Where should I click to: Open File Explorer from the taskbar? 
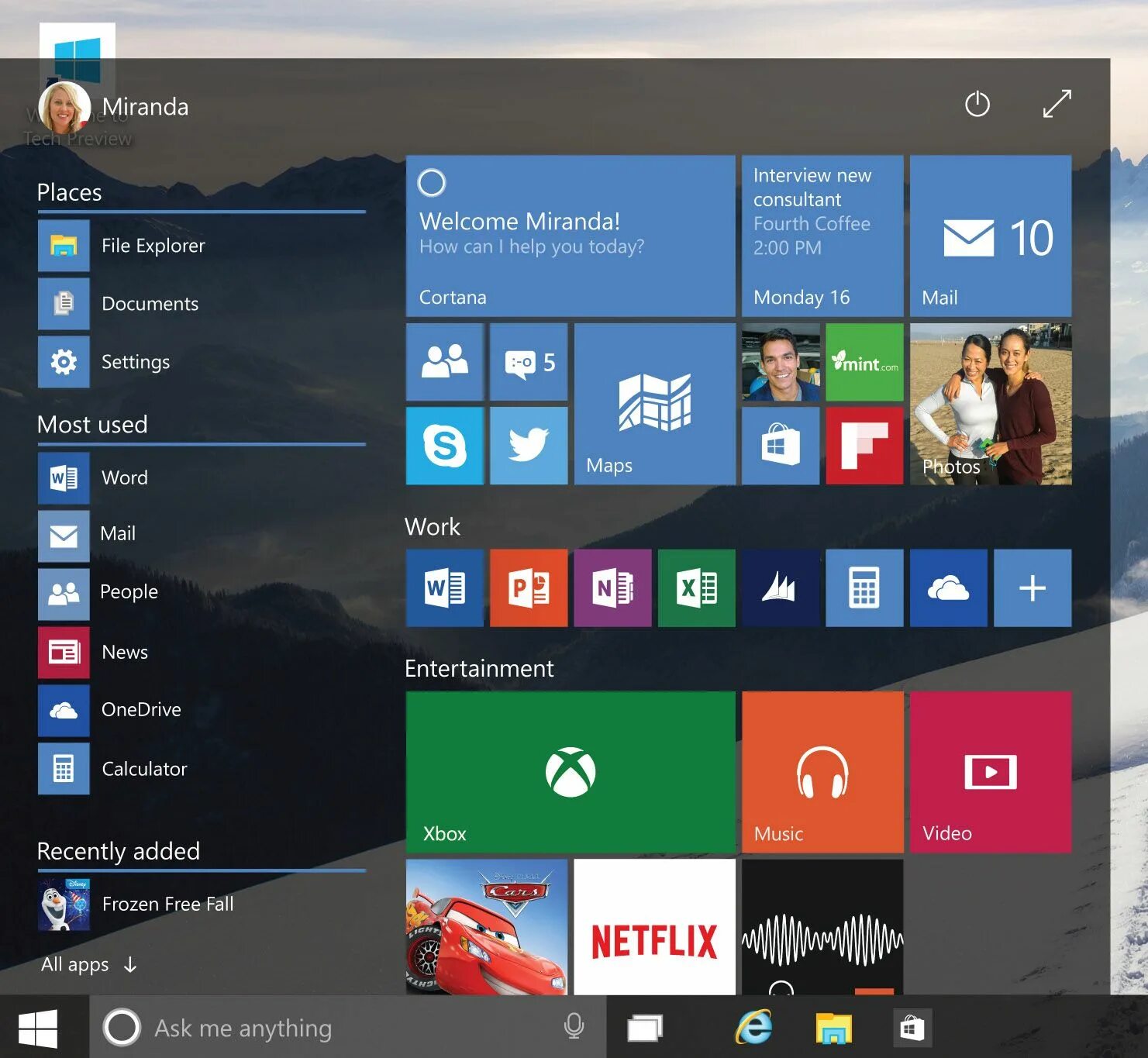(x=833, y=1029)
